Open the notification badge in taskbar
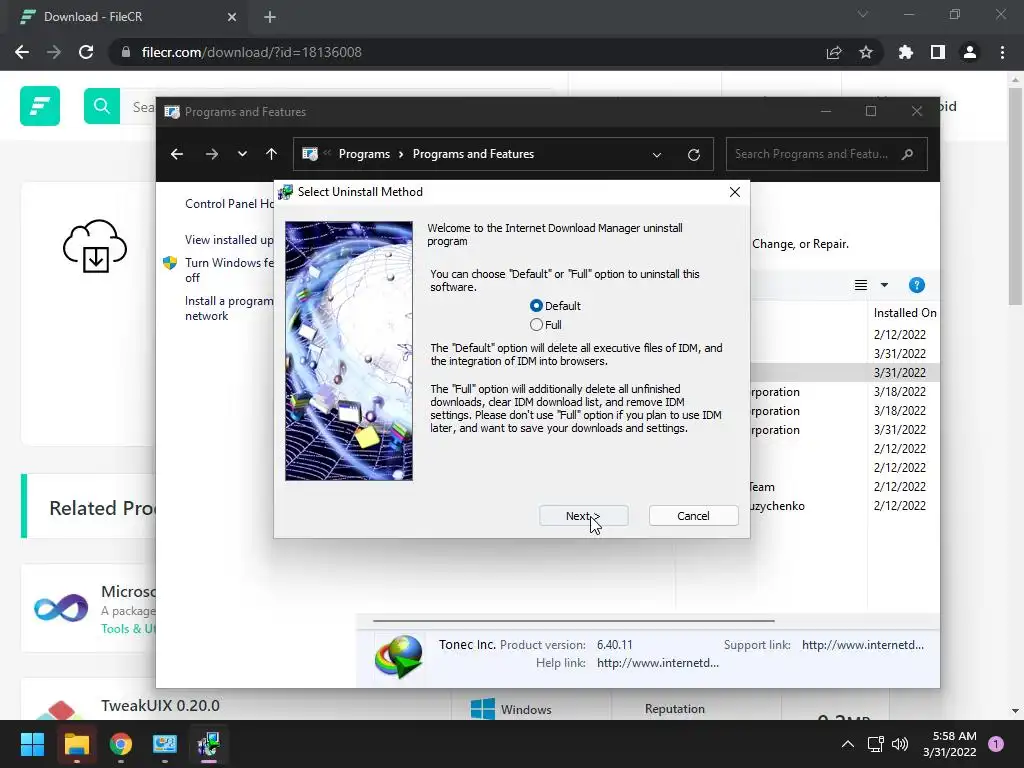Screen dimensions: 1024x768 pyautogui.click(x=996, y=744)
